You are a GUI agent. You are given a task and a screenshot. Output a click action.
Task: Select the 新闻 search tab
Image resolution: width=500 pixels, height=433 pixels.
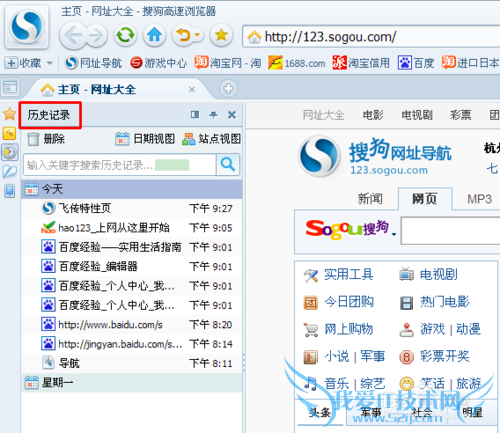[370, 199]
